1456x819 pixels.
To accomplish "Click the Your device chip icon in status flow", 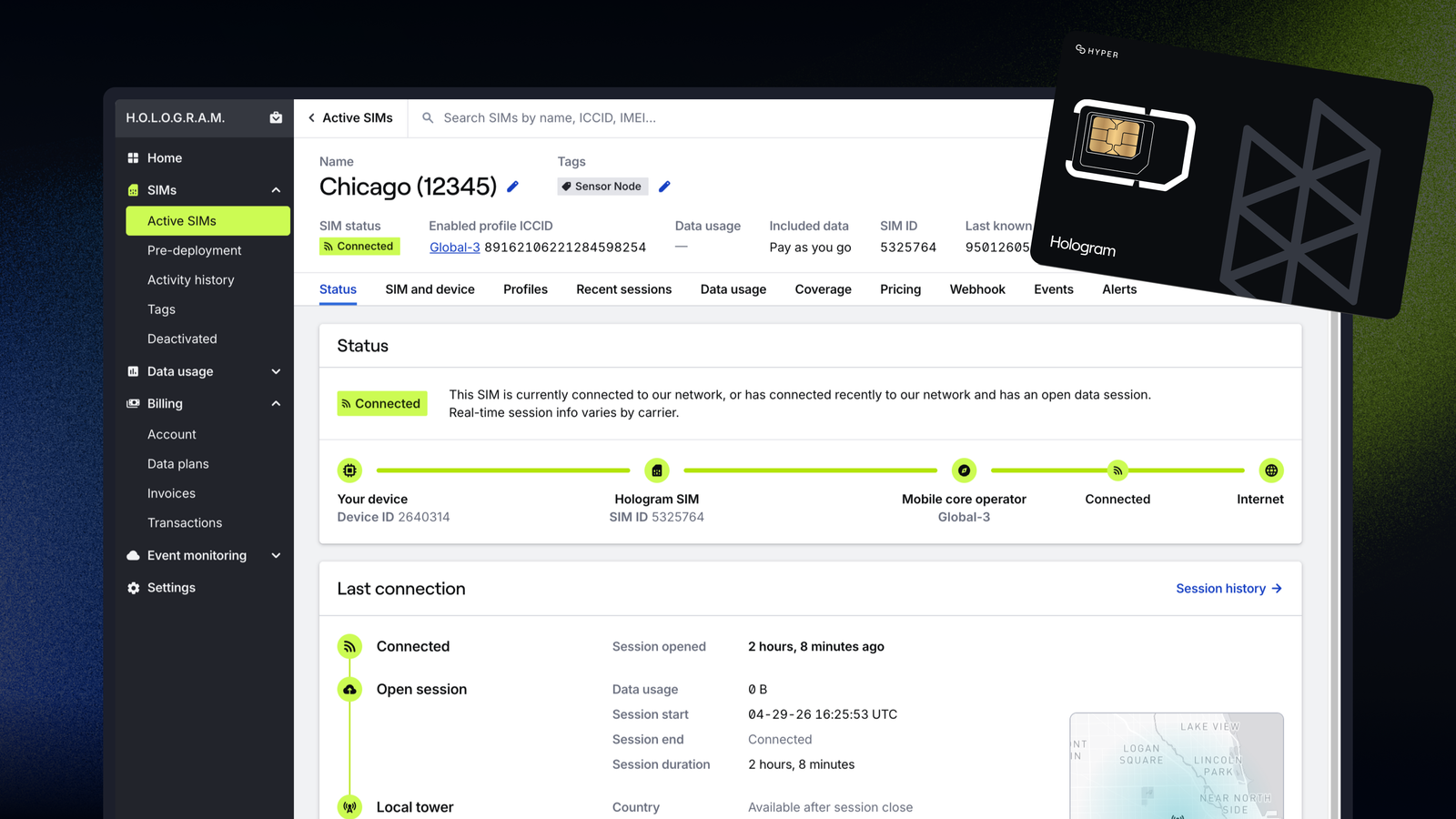I will tap(349, 470).
